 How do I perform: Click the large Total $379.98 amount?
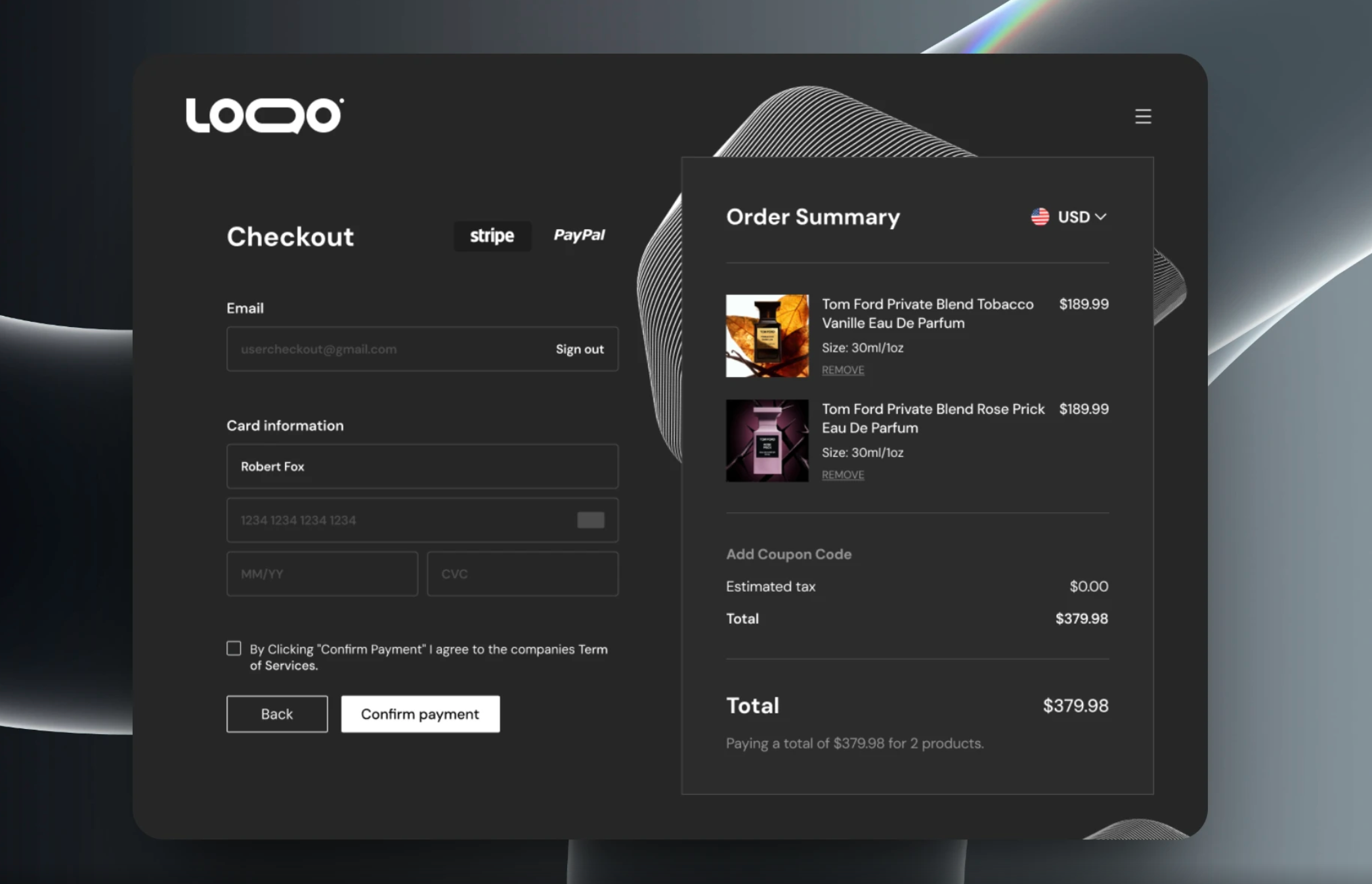1075,706
